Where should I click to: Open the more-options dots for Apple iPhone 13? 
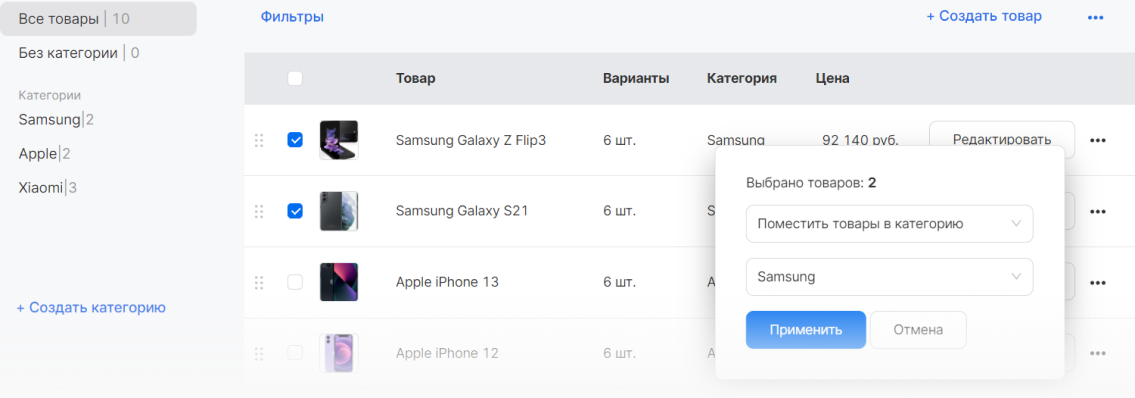(1097, 282)
